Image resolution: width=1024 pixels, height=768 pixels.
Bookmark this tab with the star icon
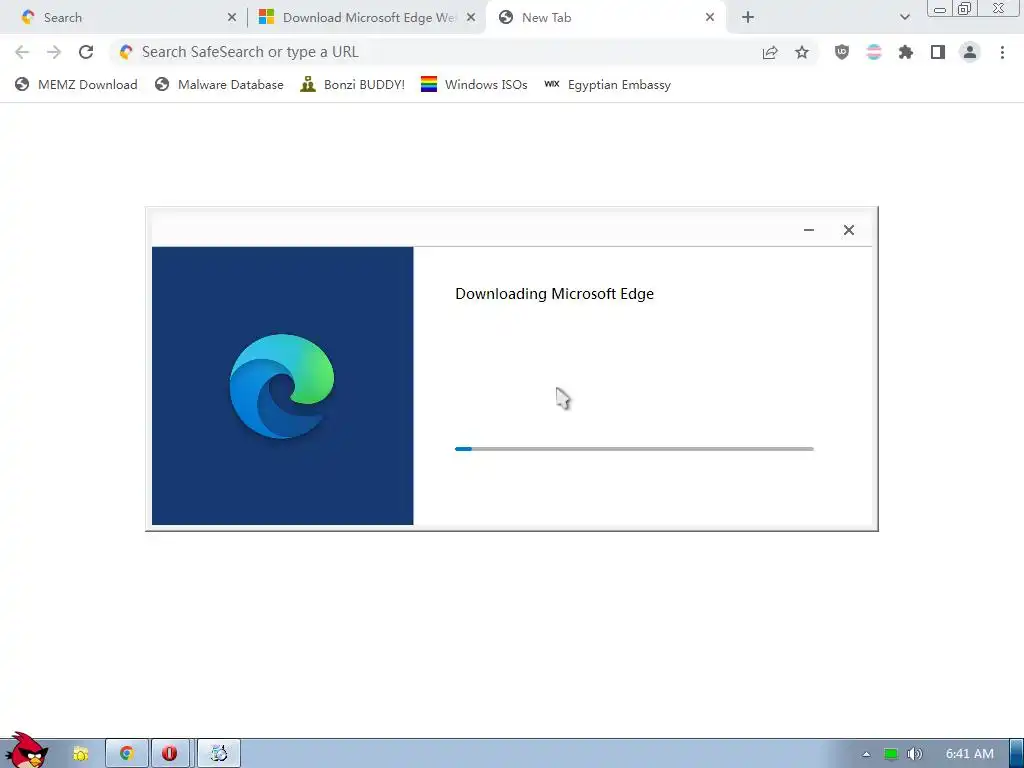tap(802, 52)
